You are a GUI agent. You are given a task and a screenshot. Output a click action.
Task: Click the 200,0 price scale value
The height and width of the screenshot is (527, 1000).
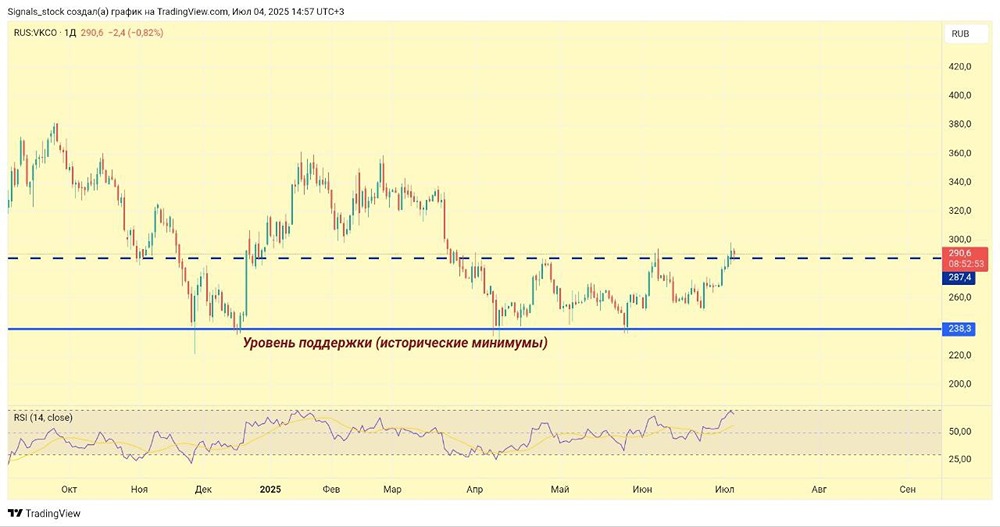[960, 383]
